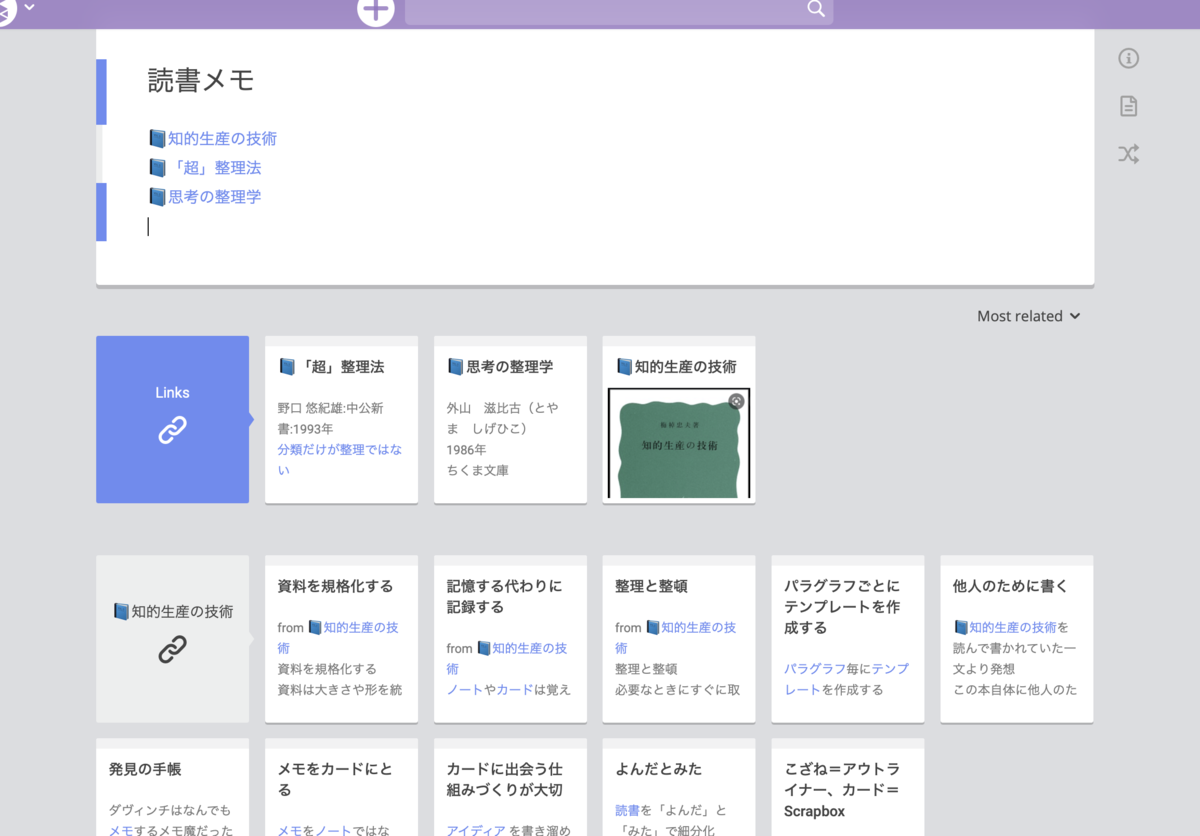Open the 「超」整理法 related card

[341, 419]
